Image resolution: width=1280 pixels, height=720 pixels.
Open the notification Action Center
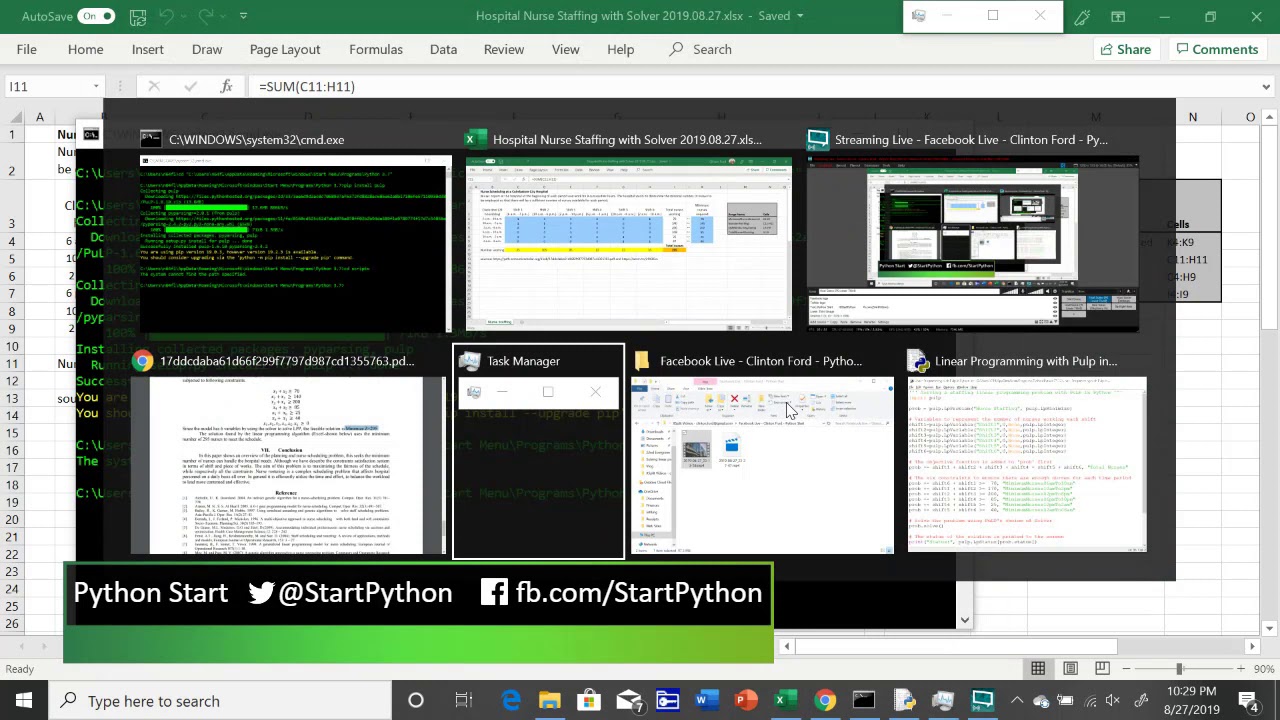[x=1248, y=700]
